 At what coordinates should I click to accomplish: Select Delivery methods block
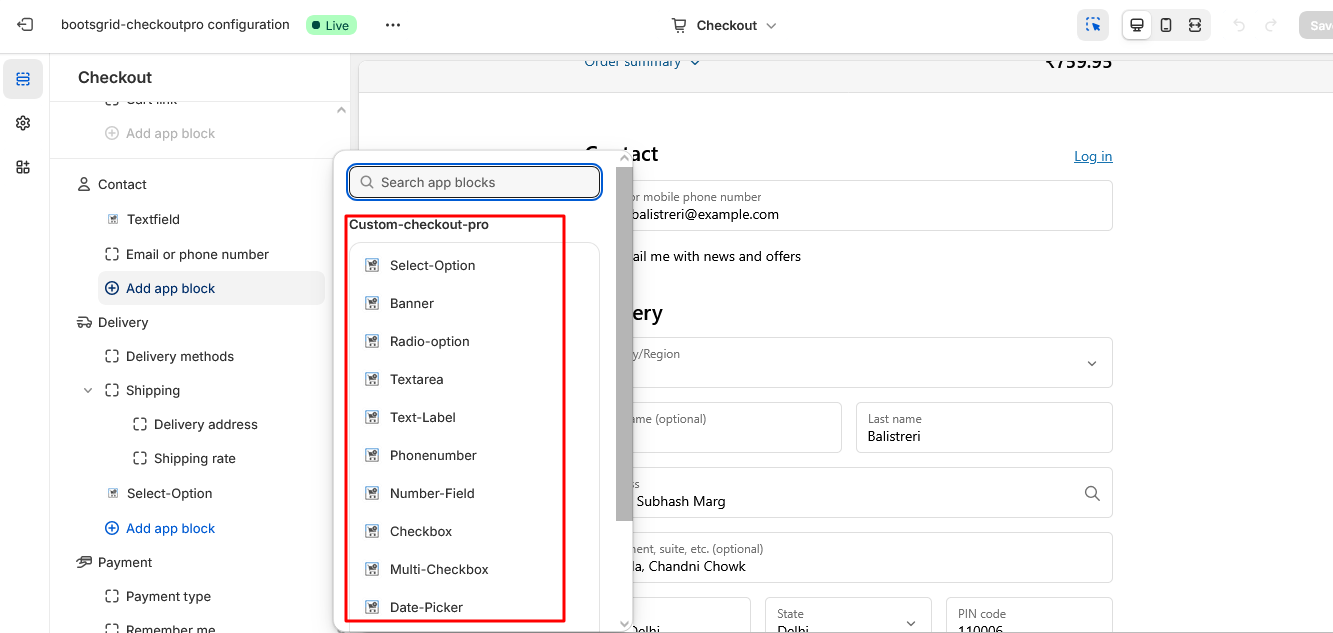click(180, 356)
